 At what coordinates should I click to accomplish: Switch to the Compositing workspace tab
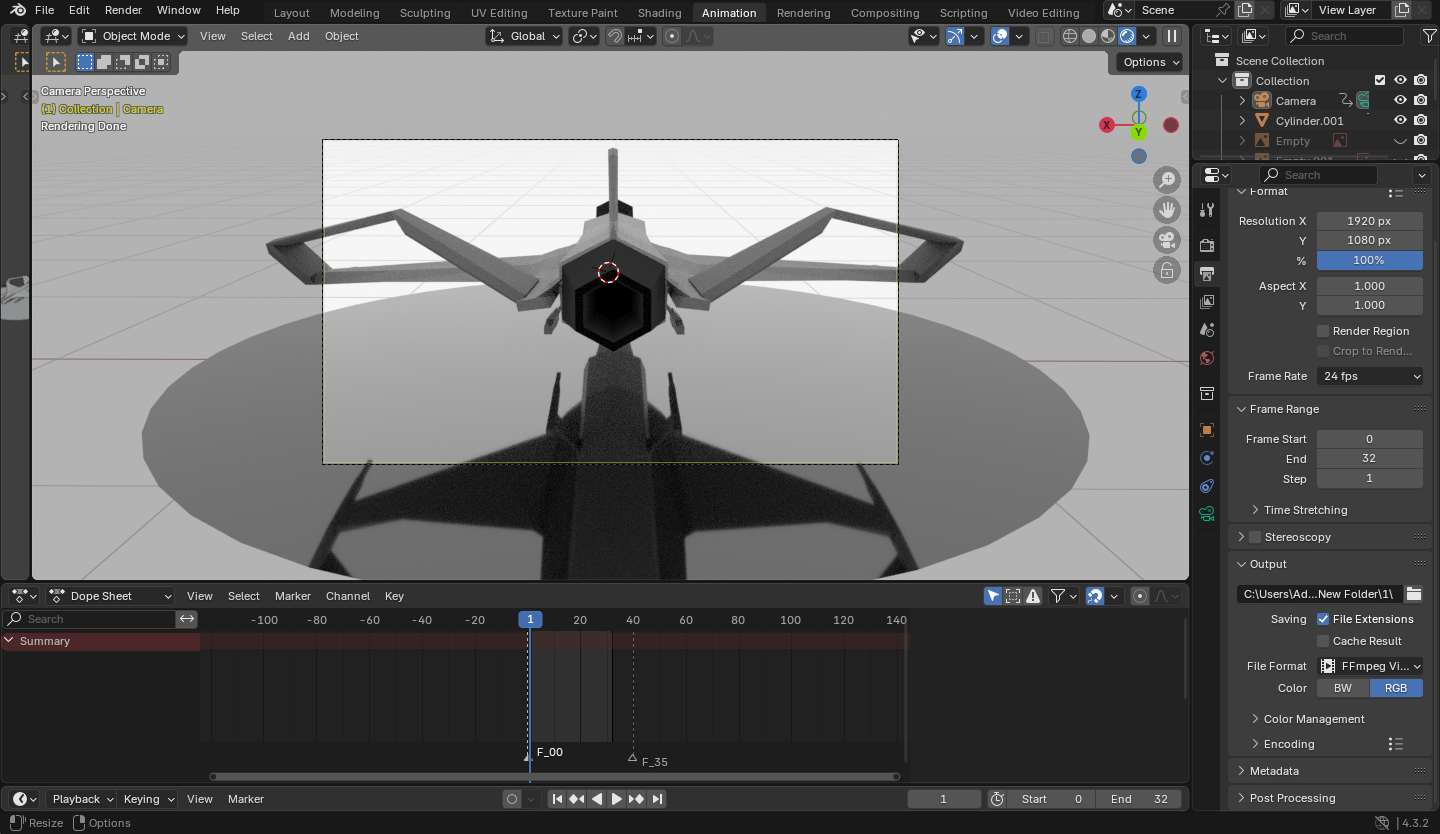pos(885,13)
